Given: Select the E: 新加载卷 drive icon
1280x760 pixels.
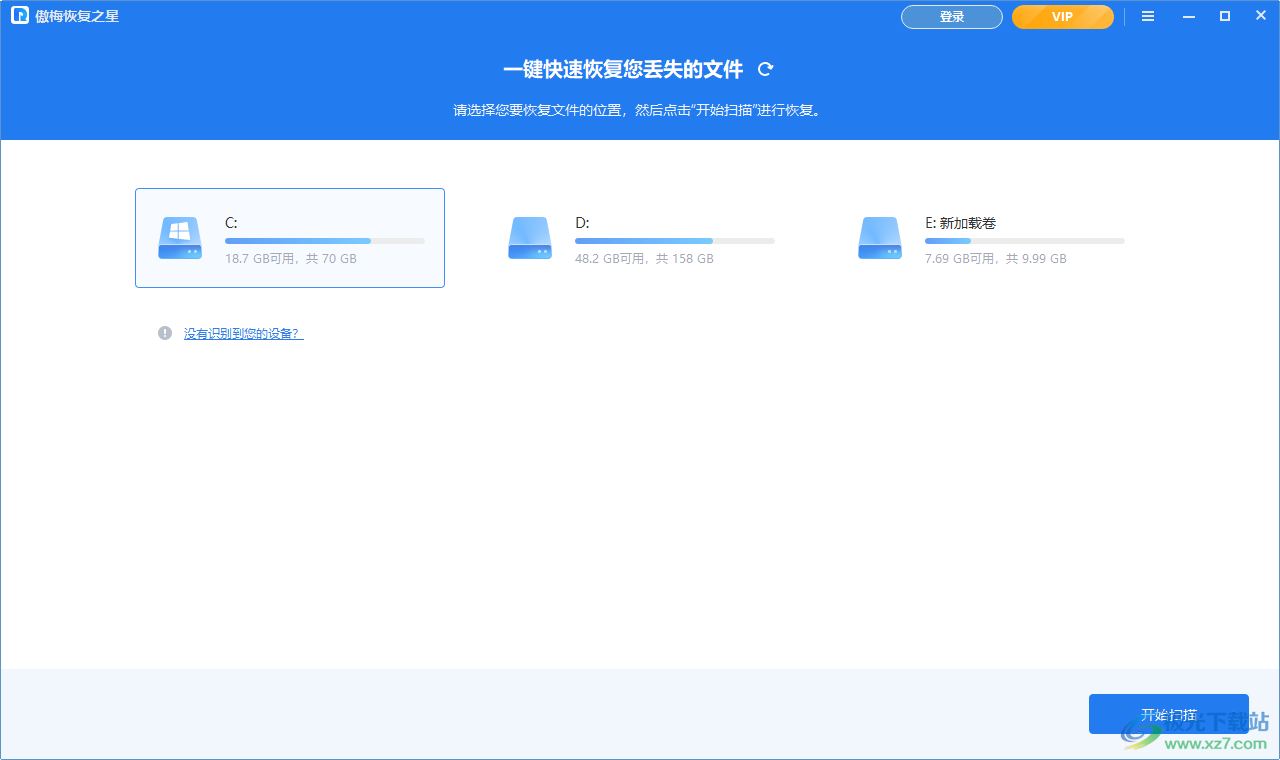Looking at the screenshot, I should point(880,238).
